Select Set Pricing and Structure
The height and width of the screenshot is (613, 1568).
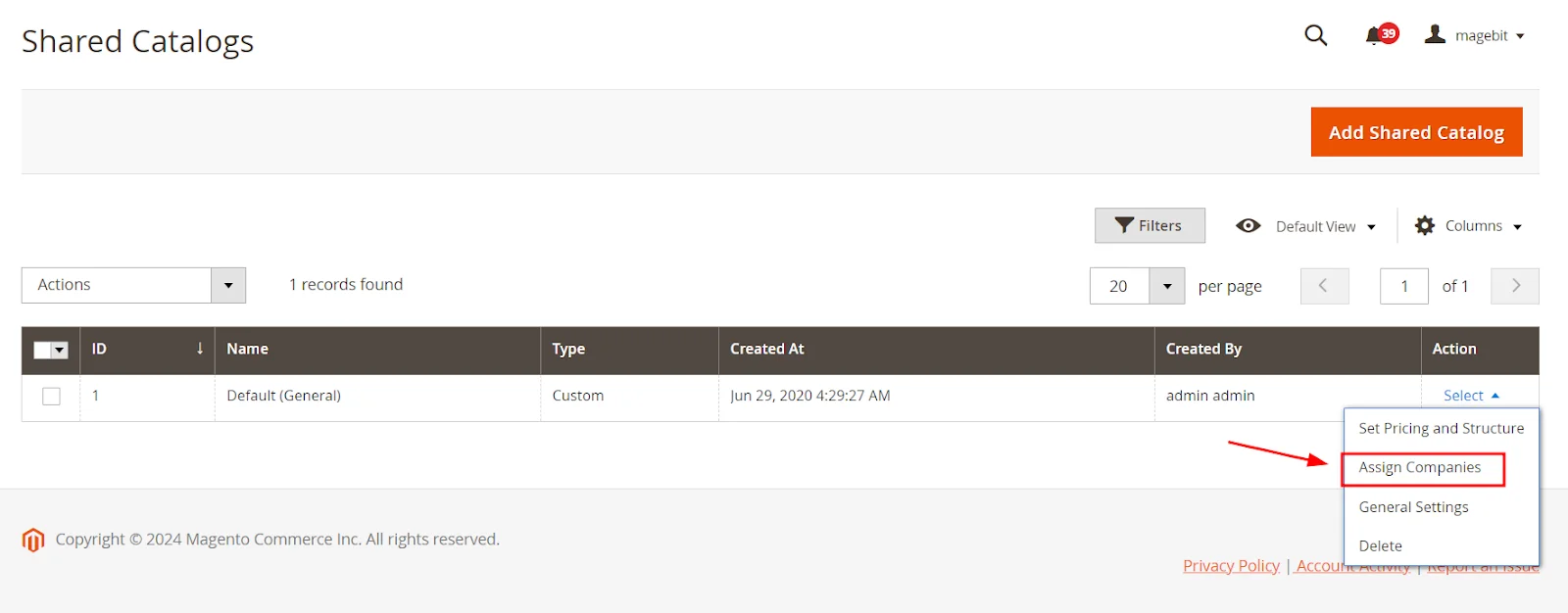click(1441, 428)
